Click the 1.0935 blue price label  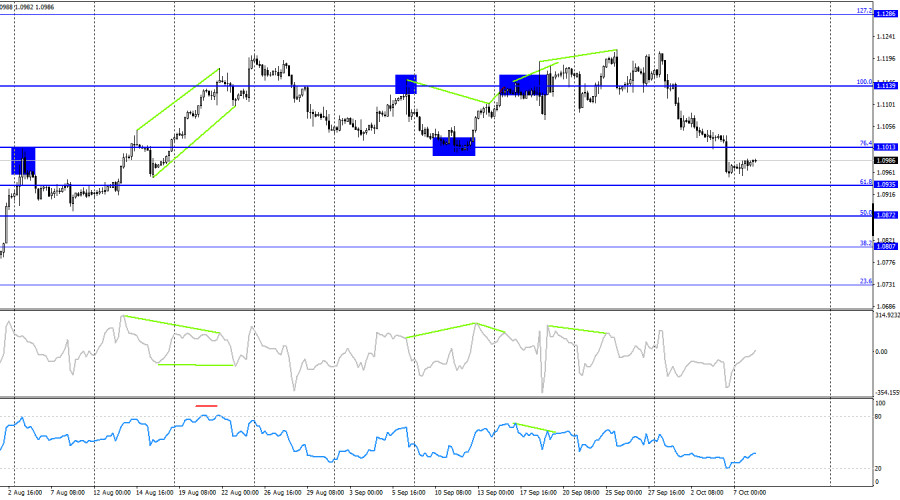(x=885, y=185)
